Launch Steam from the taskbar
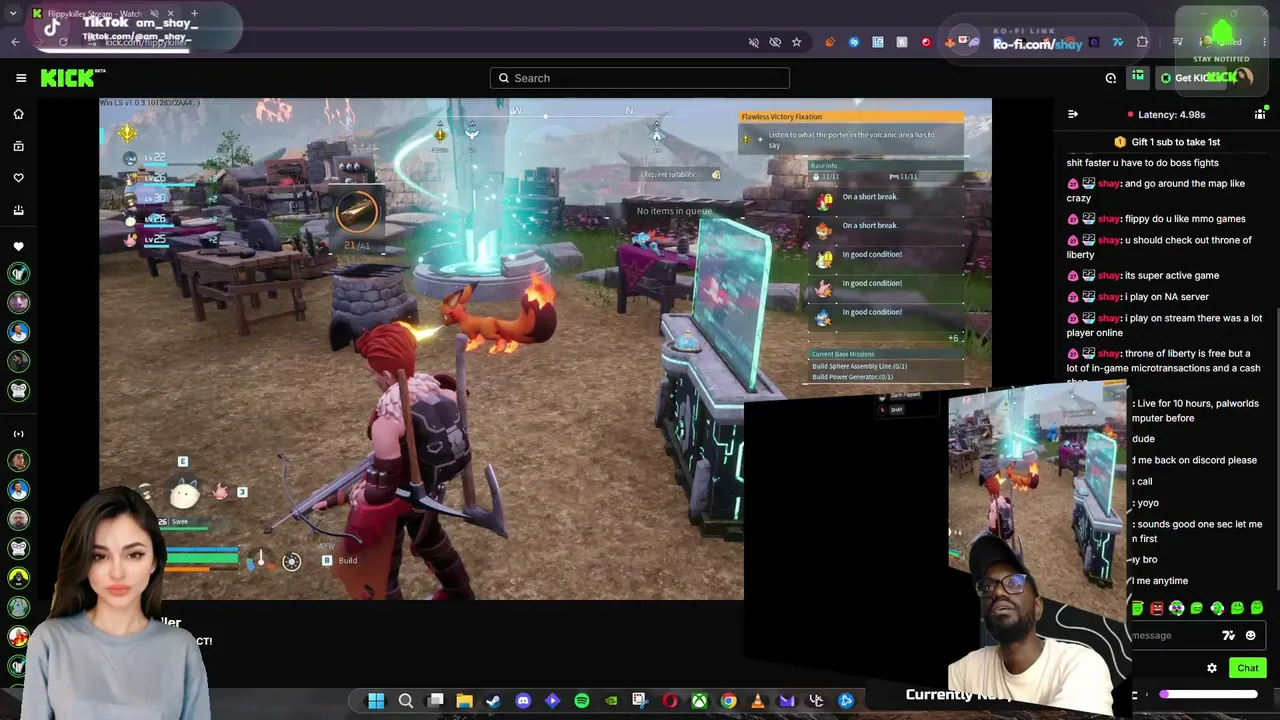Screen dimensions: 1280x720 pyautogui.click(x=493, y=701)
